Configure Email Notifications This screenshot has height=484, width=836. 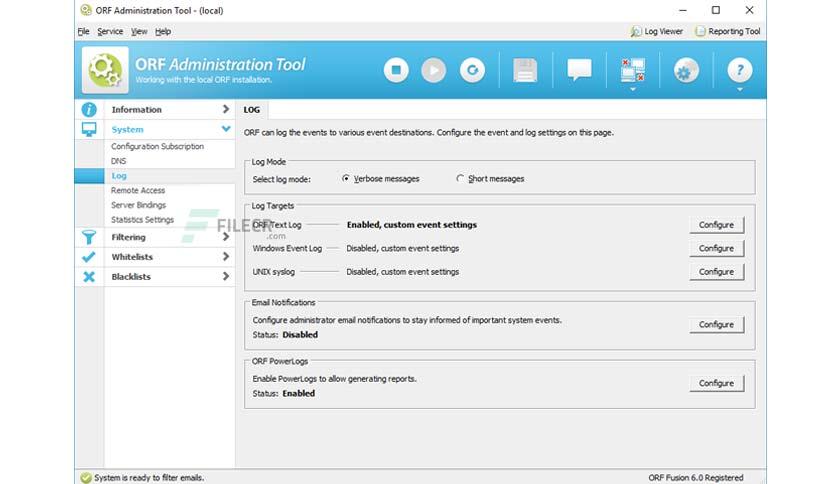(717, 325)
